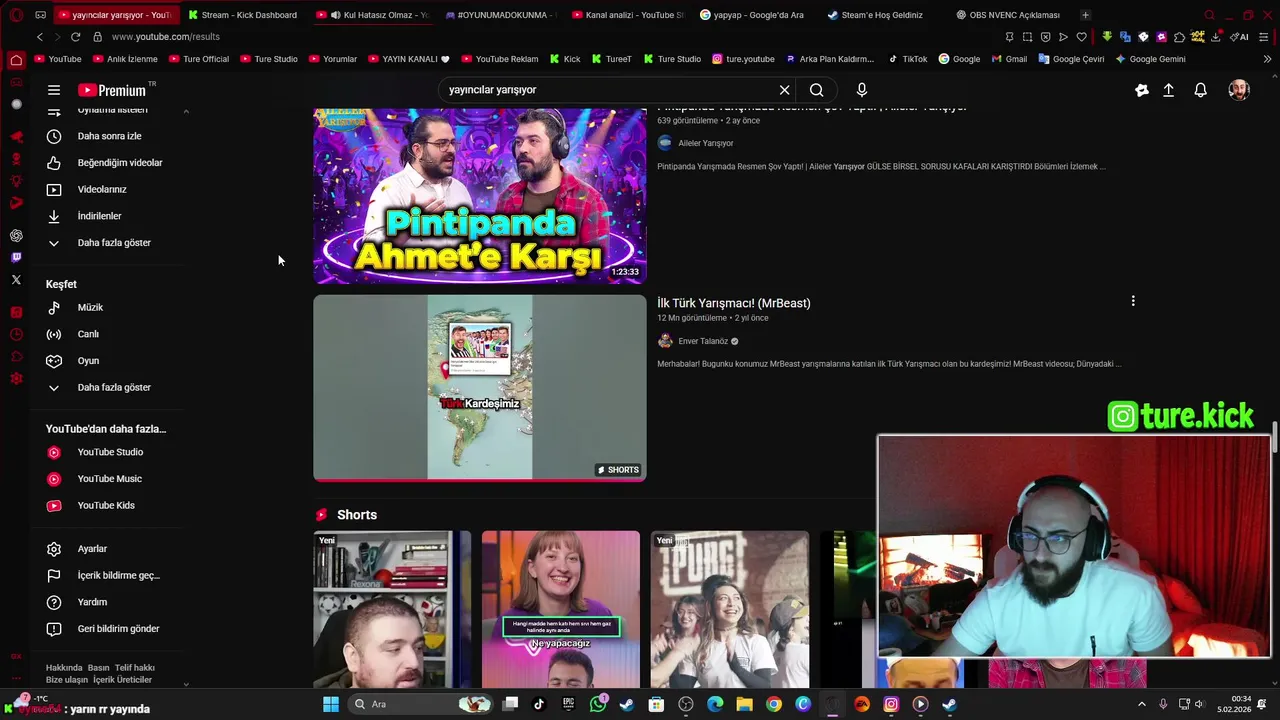Open 'Google Çeviri' bookmark
Image resolution: width=1280 pixels, height=720 pixels.
[x=1071, y=59]
